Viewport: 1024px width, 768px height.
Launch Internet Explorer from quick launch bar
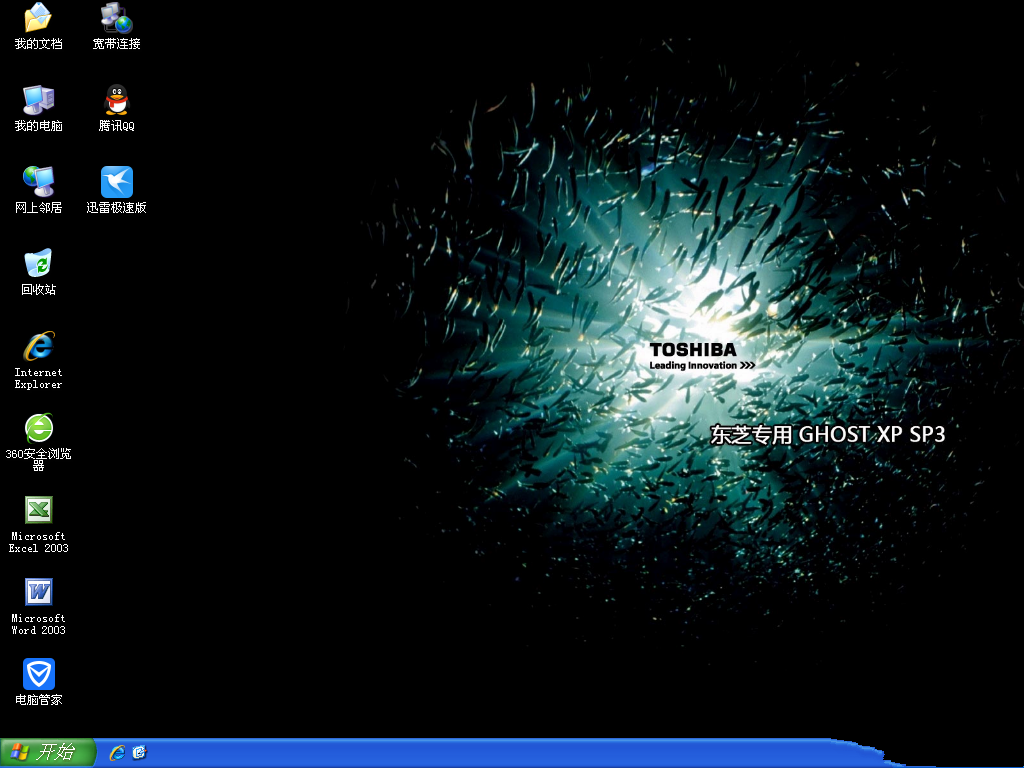point(117,753)
